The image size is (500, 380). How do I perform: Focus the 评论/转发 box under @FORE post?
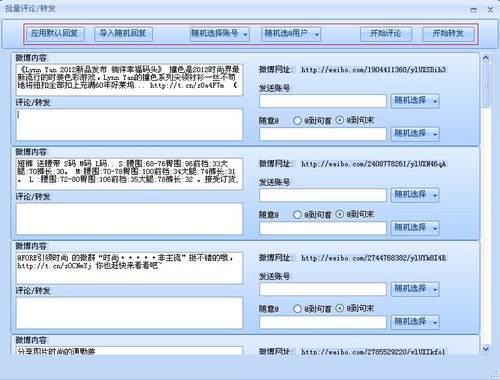129,313
